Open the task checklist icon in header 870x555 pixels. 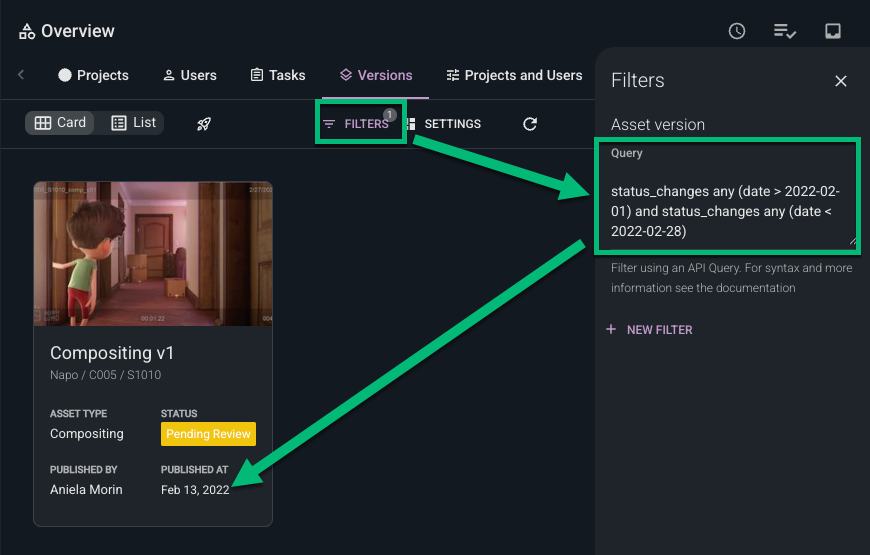pyautogui.click(x=785, y=31)
